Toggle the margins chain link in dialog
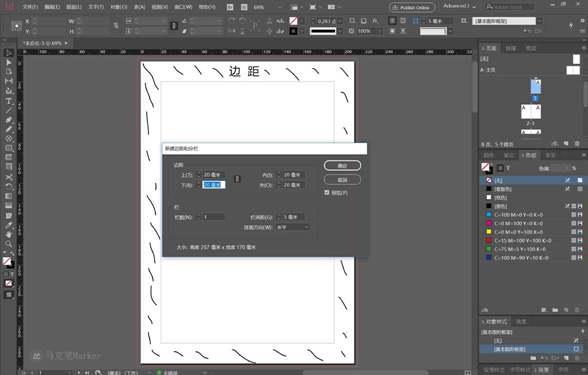The image size is (588, 375). 237,179
